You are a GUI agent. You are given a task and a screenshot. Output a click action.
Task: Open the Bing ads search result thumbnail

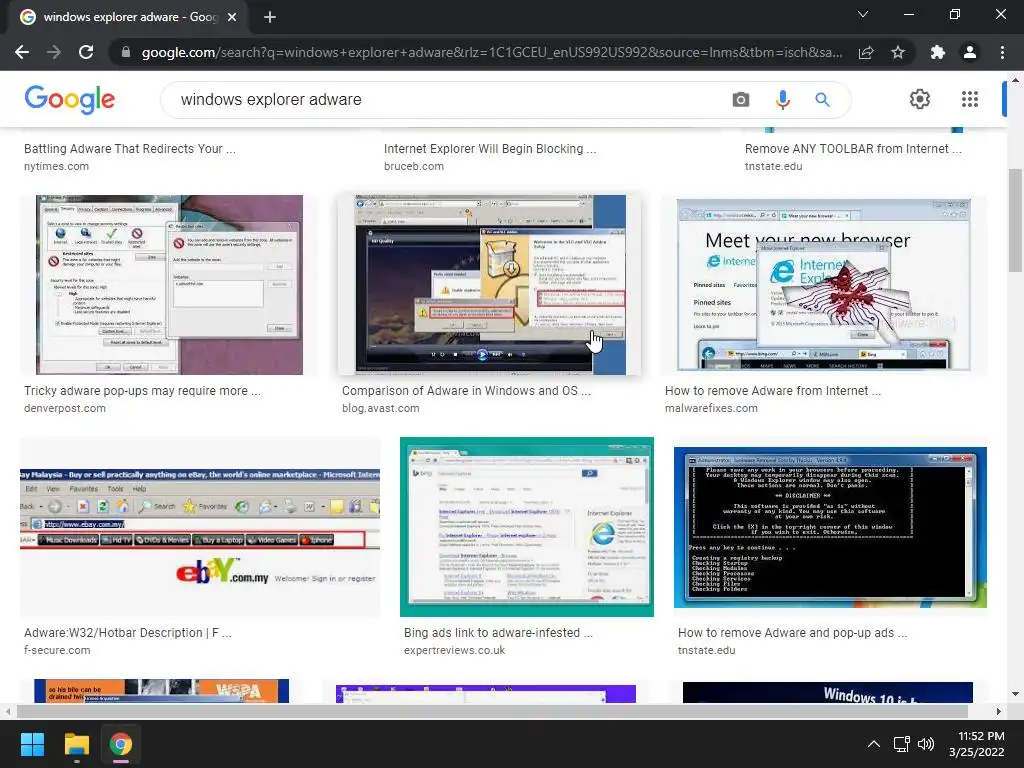(526, 526)
